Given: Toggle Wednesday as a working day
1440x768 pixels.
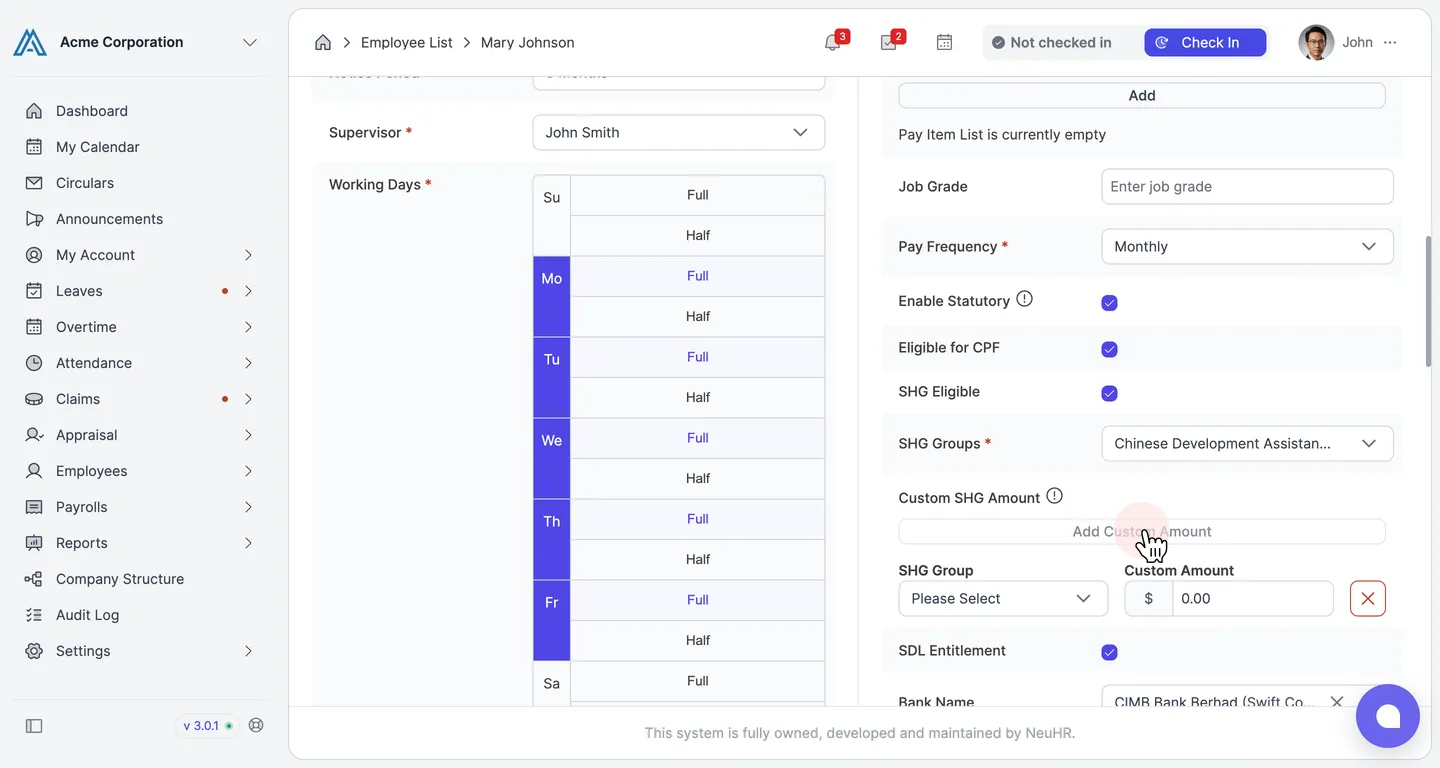Looking at the screenshot, I should coord(552,458).
